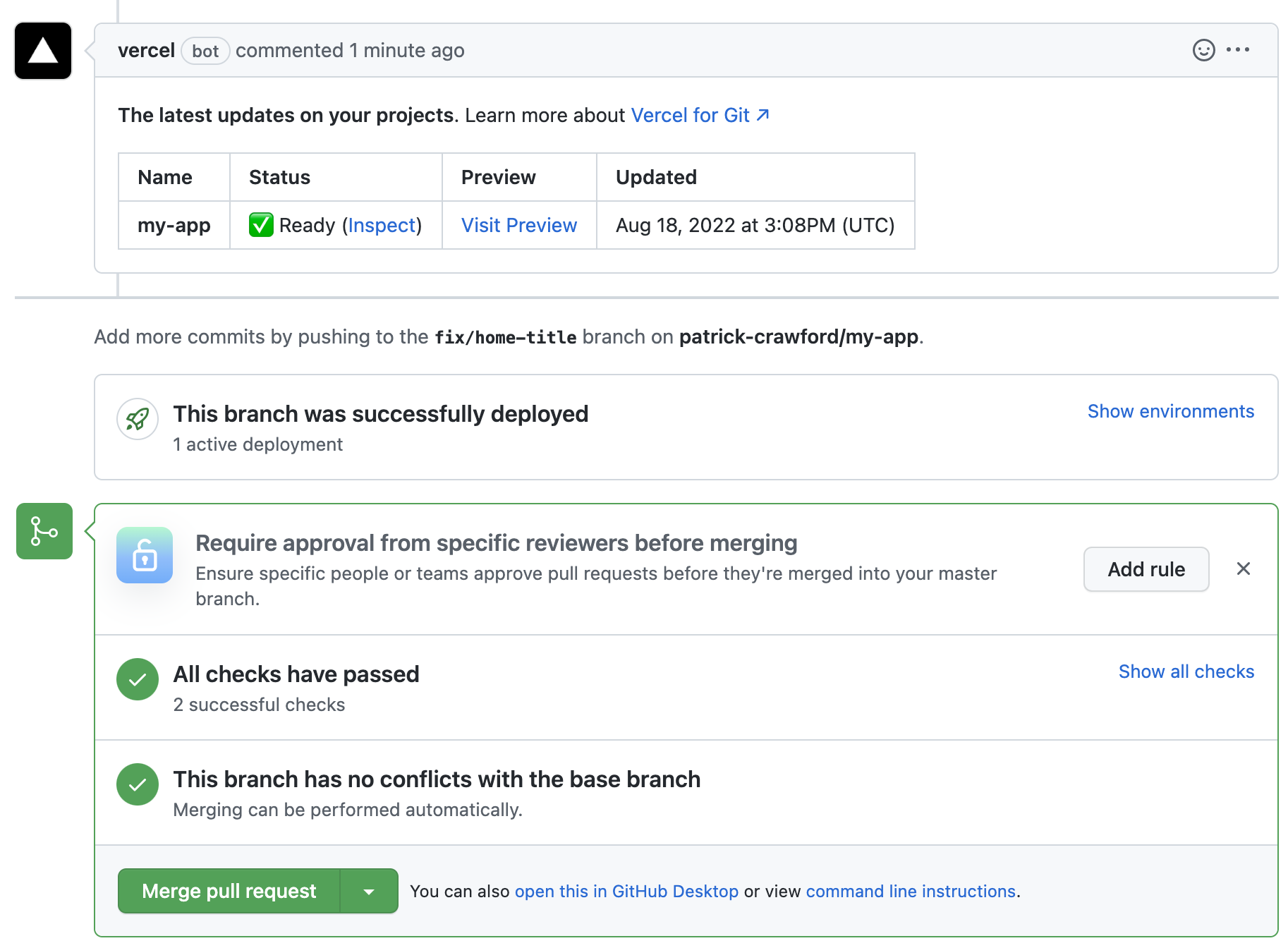Open the merge options dropdown arrow
The width and height of the screenshot is (1288, 948).
[368, 891]
